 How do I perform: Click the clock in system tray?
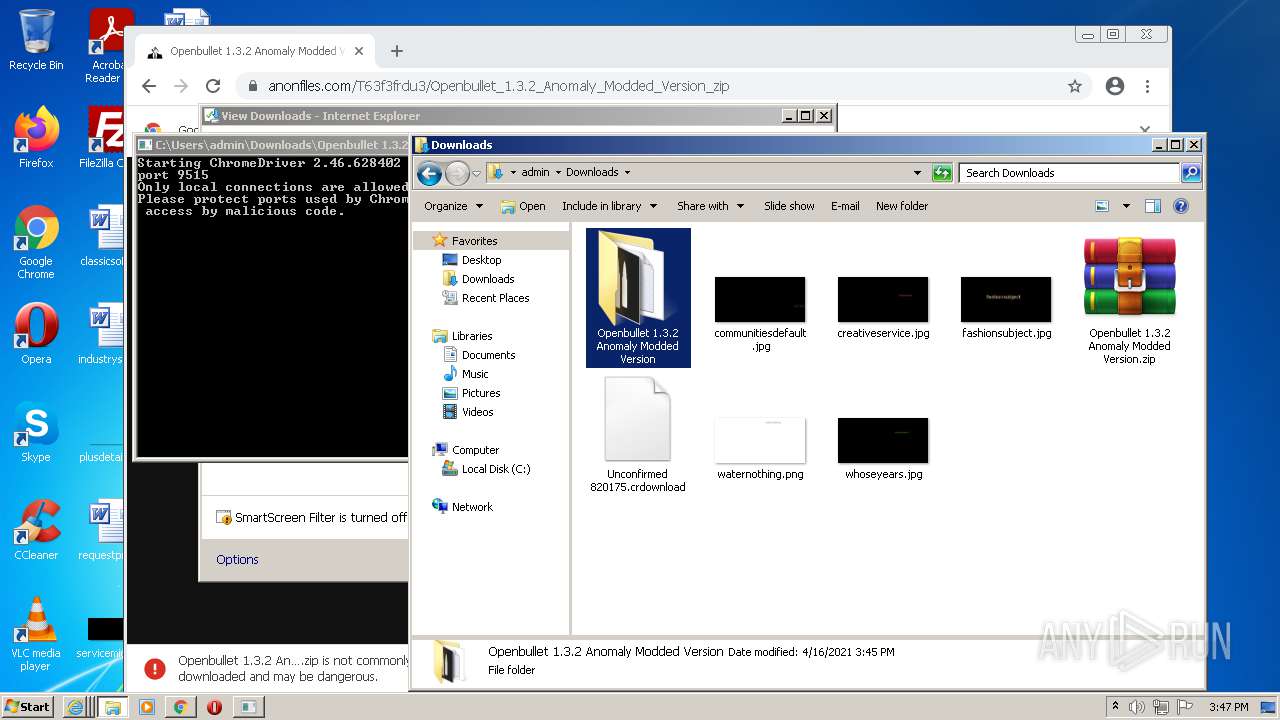click(x=1228, y=707)
